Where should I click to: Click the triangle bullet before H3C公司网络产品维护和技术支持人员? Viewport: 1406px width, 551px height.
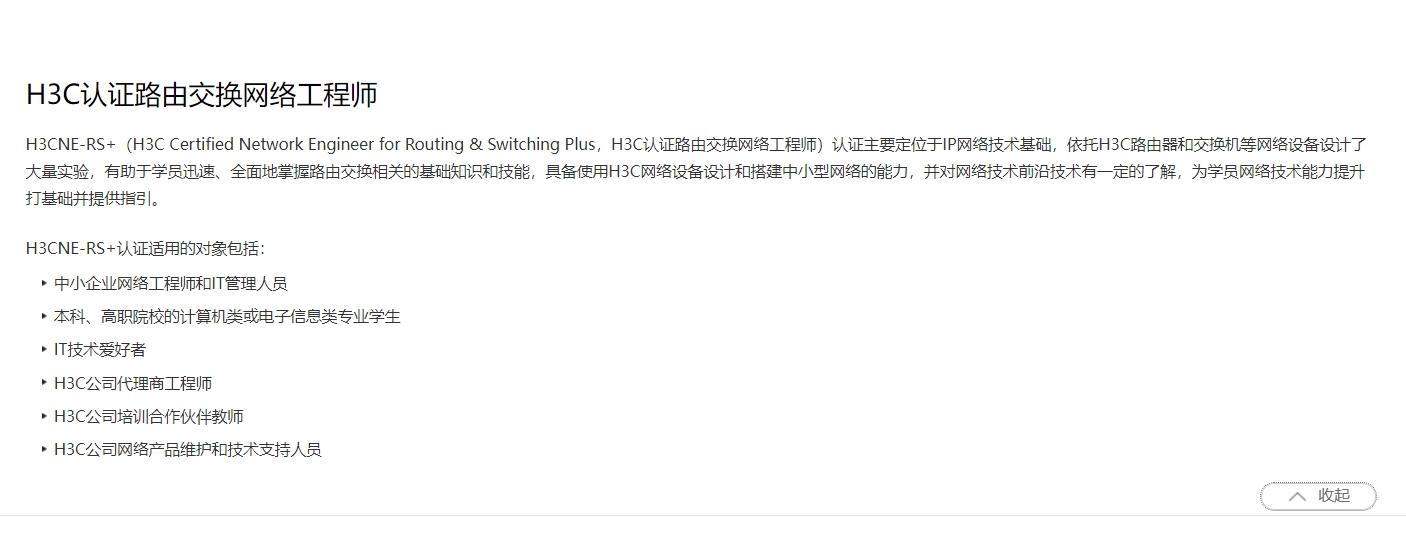click(44, 449)
